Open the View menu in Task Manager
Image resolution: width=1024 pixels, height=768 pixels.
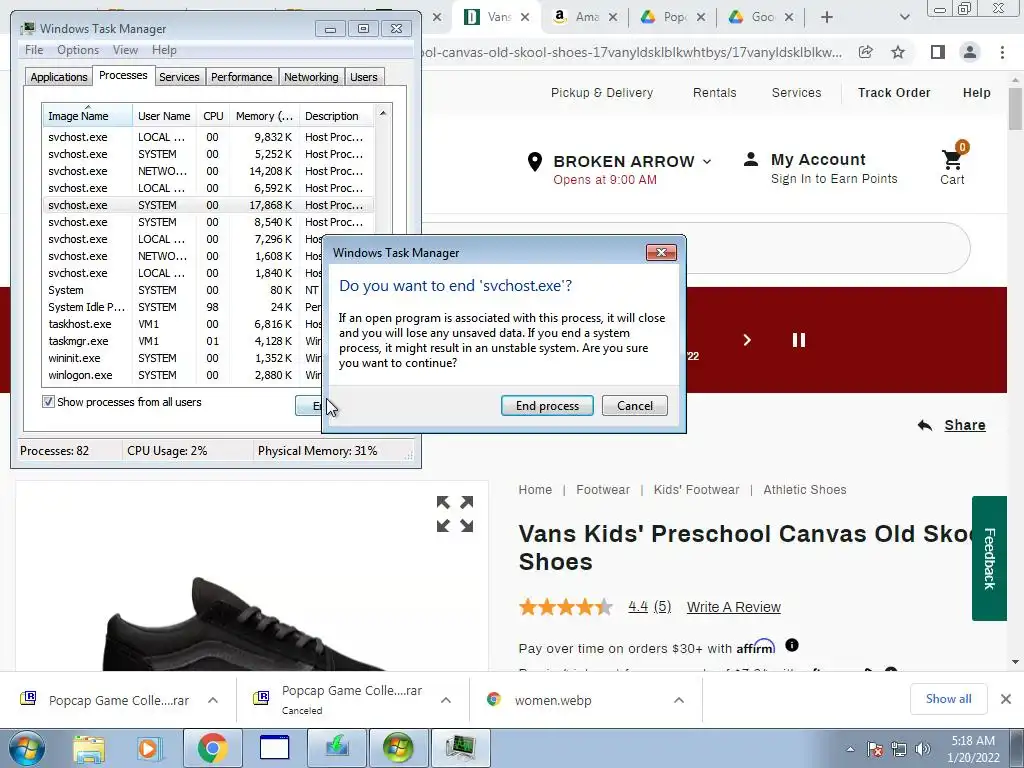125,50
